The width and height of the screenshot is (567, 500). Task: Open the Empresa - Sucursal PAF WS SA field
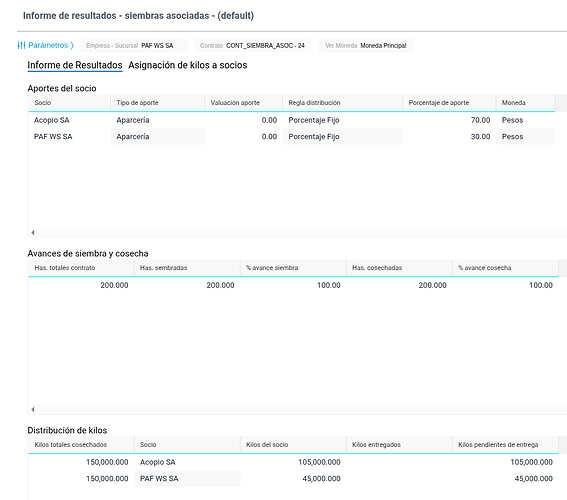133,46
